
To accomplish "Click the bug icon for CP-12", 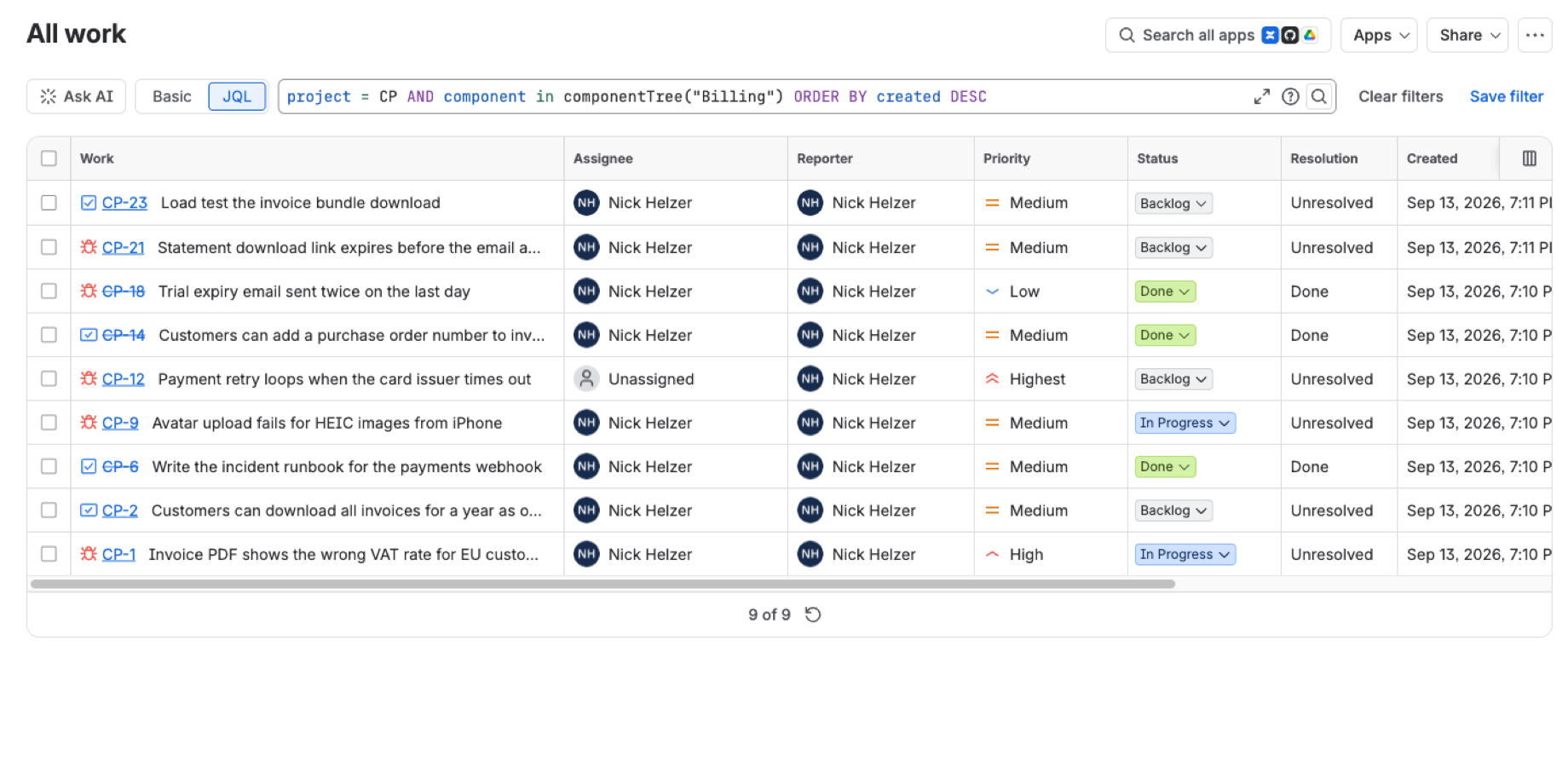I will click(x=89, y=378).
